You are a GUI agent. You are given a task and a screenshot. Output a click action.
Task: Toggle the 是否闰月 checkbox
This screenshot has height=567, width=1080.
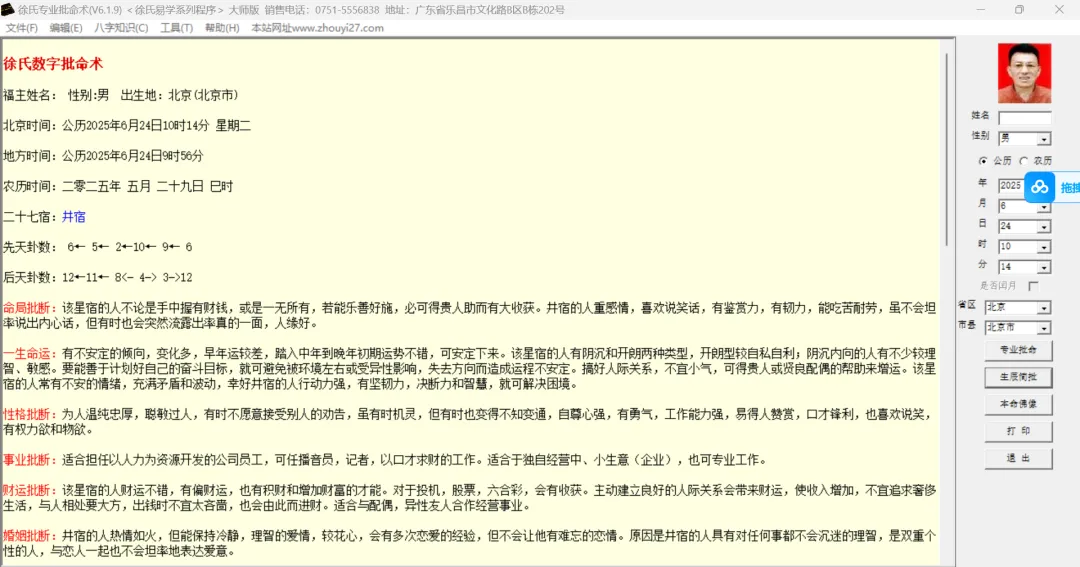coord(1033,285)
